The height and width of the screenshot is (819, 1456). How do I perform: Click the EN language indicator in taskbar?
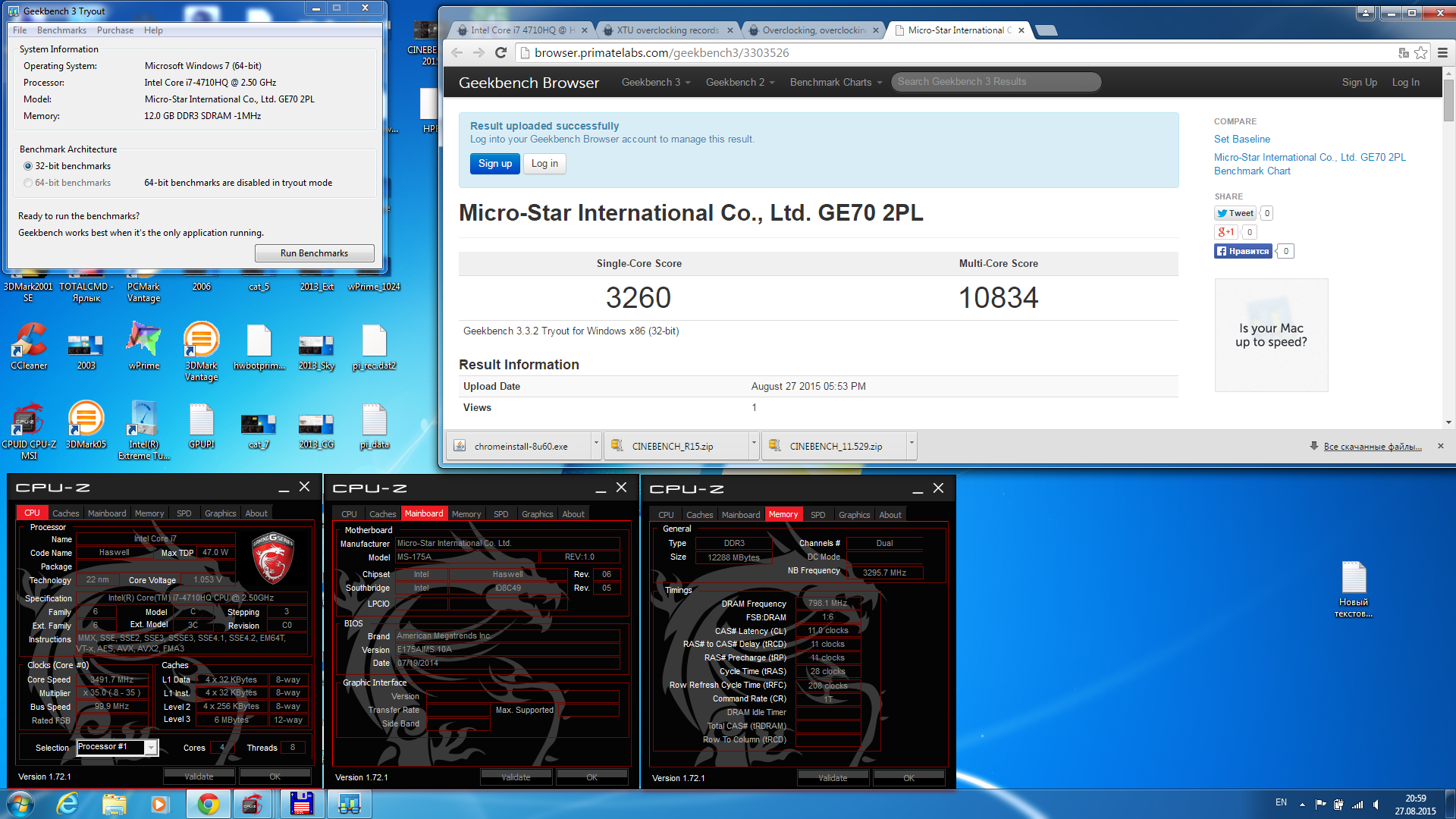(1281, 802)
